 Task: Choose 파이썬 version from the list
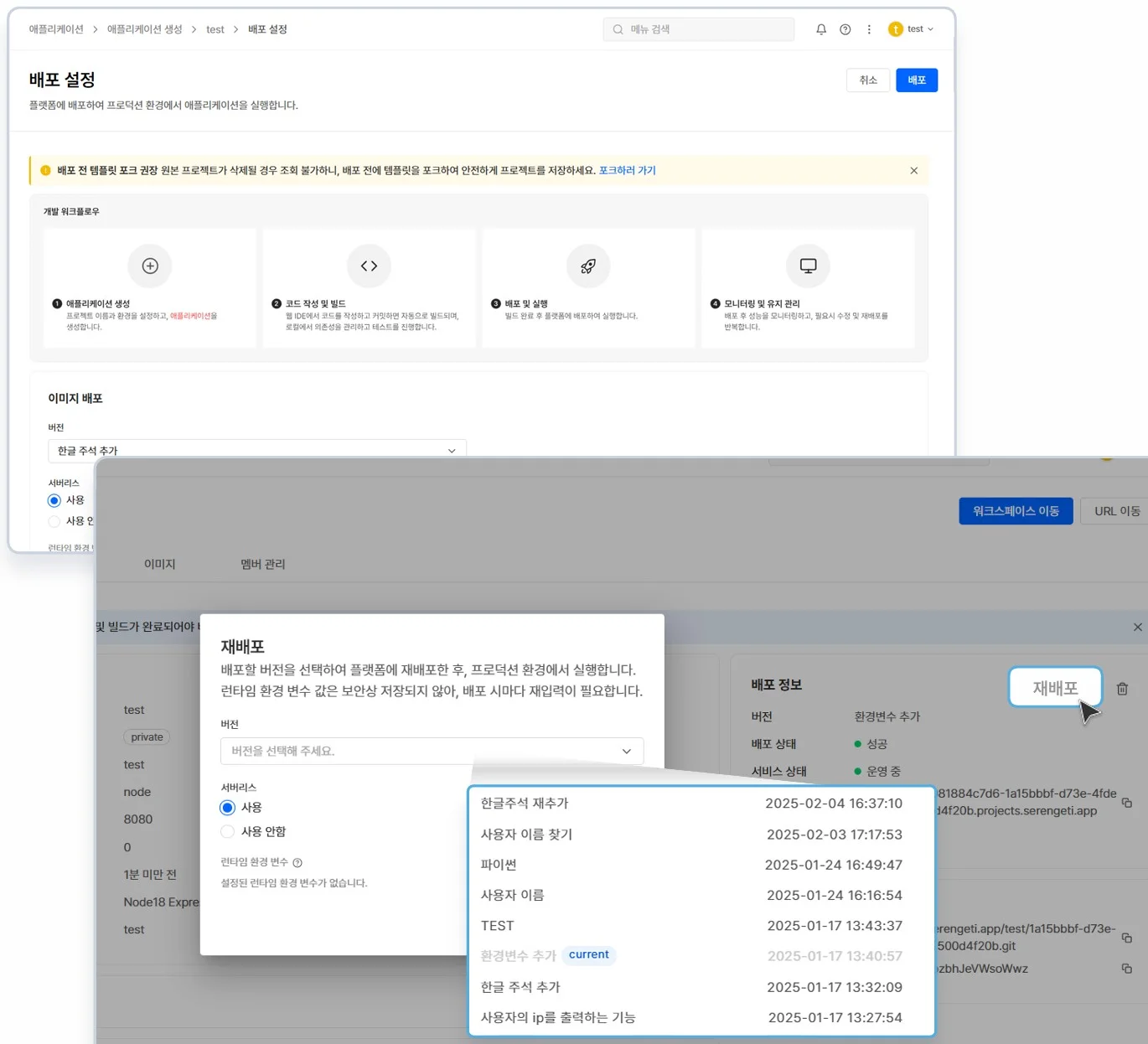tap(499, 865)
